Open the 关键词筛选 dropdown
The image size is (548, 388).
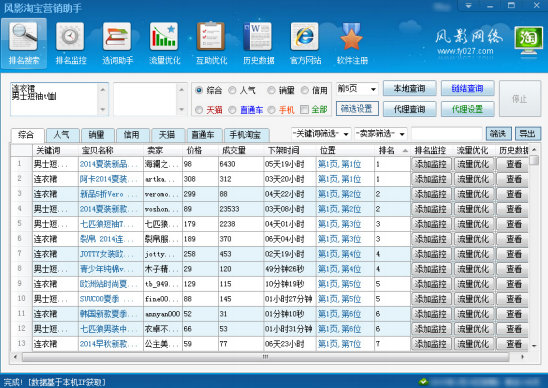(x=346, y=134)
